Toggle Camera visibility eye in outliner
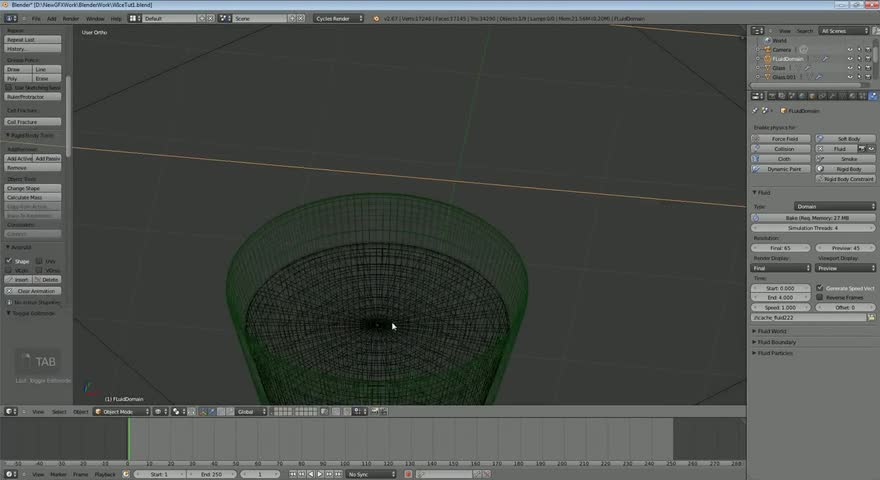 coord(850,50)
